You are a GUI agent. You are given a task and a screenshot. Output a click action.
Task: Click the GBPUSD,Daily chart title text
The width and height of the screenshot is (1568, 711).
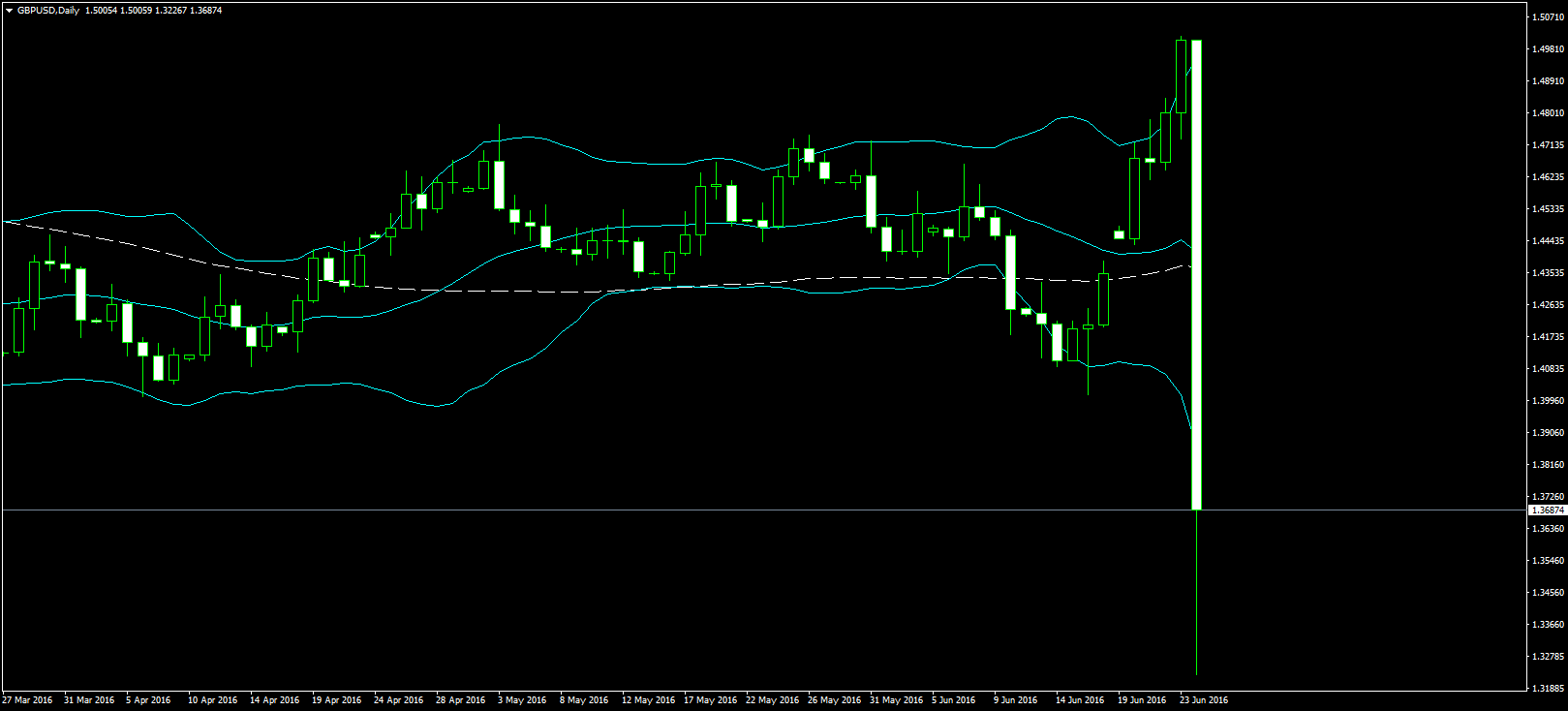coord(48,11)
